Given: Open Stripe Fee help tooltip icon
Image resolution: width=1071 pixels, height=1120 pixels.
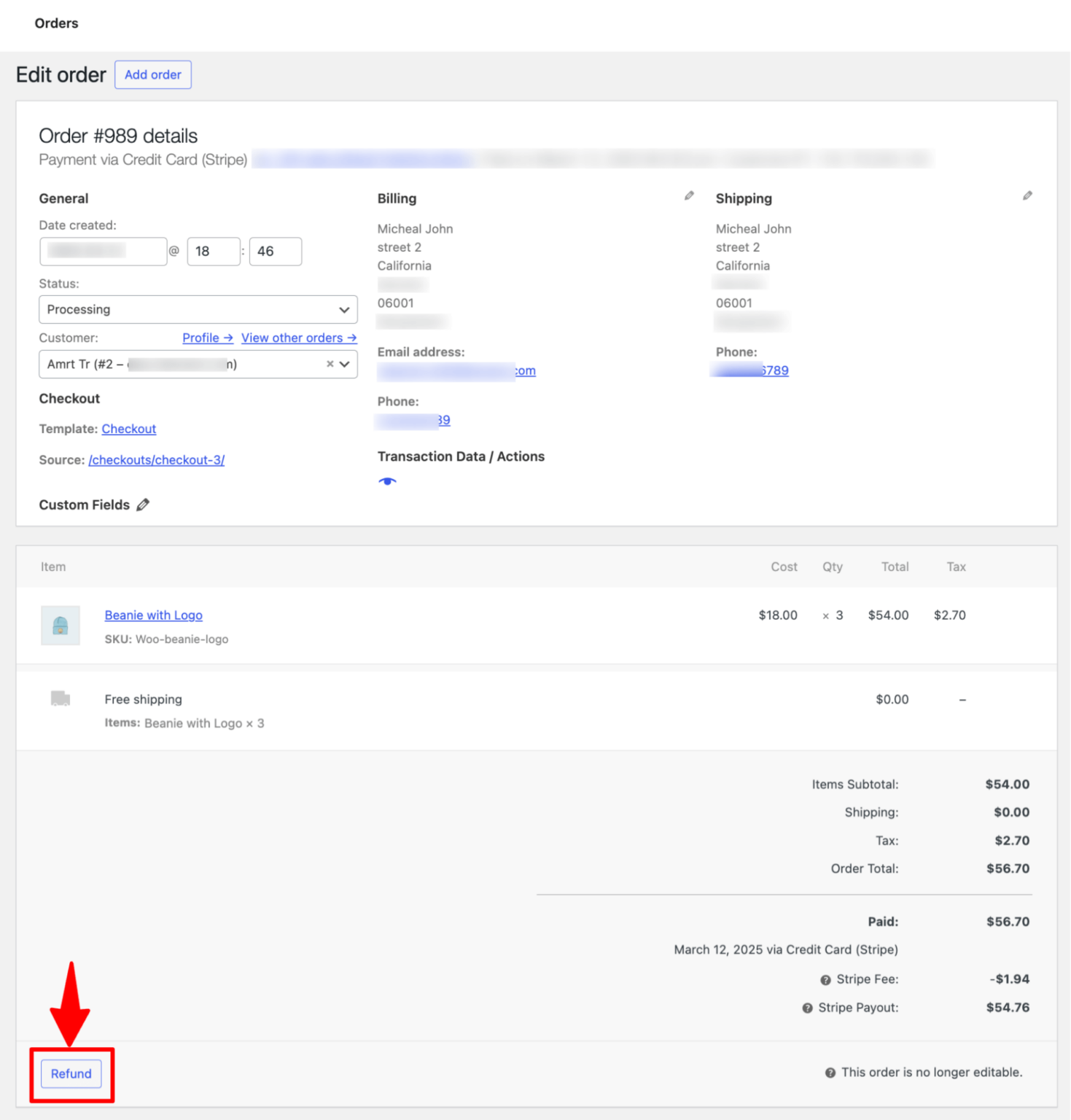Looking at the screenshot, I should [x=826, y=979].
